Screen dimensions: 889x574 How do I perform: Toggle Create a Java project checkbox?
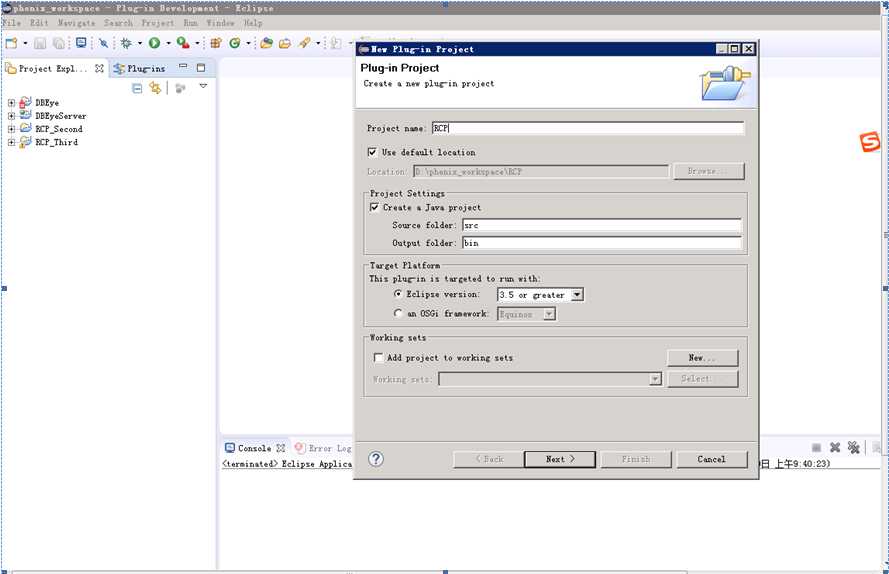click(374, 208)
